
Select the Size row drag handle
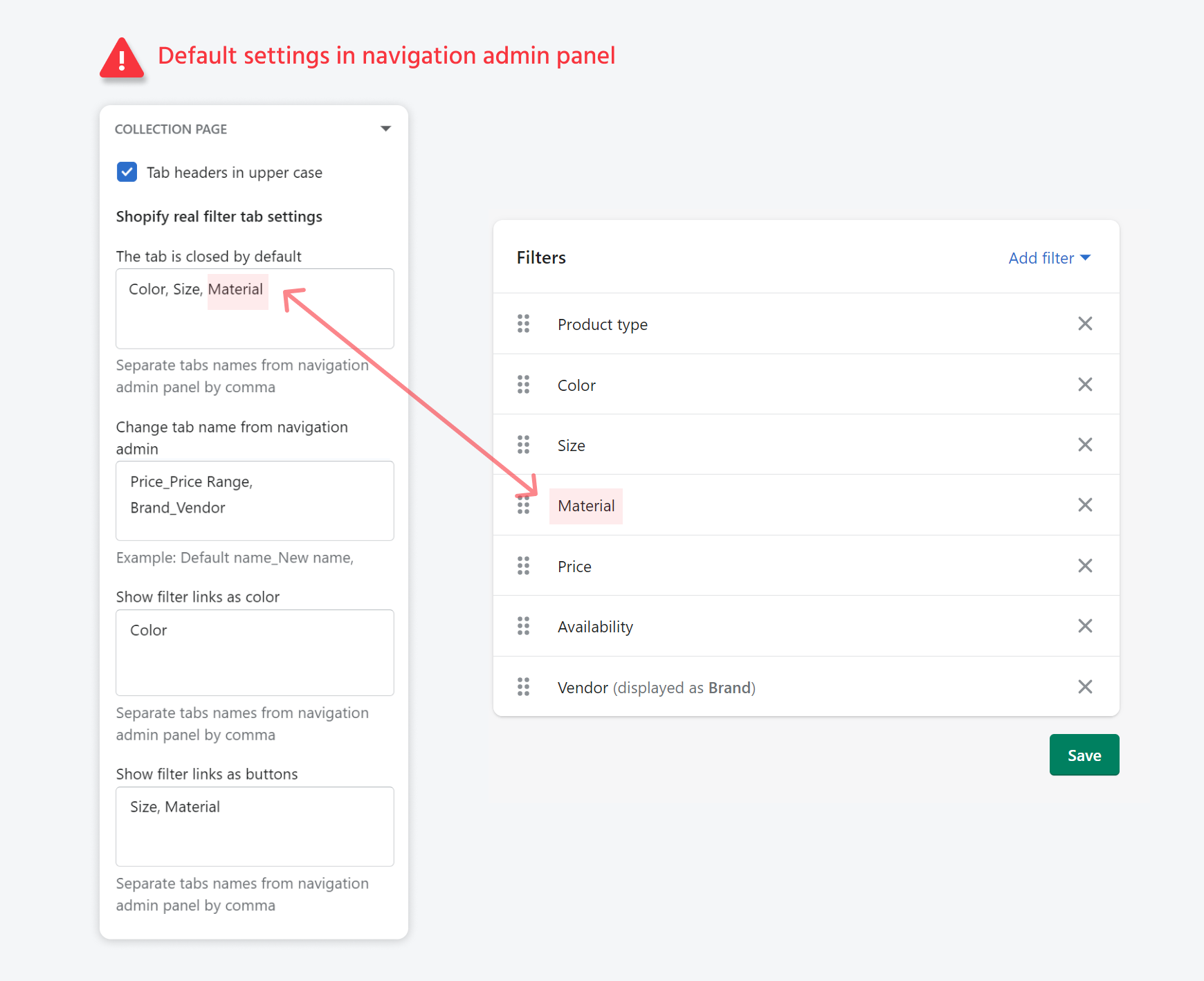(523, 445)
